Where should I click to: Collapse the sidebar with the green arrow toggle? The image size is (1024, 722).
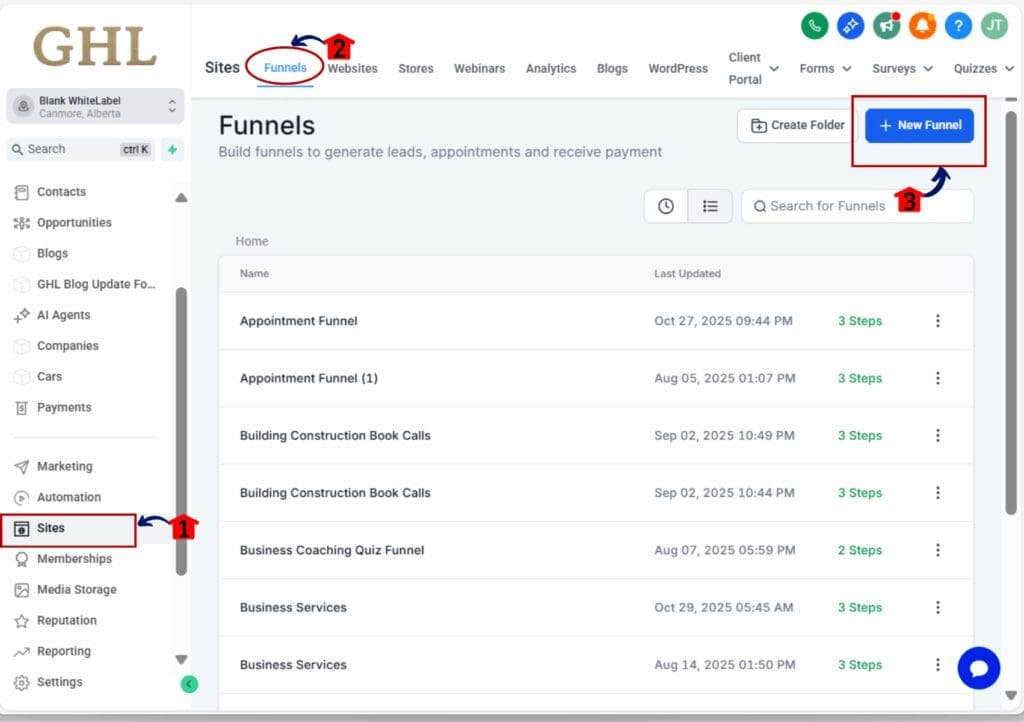(x=189, y=684)
